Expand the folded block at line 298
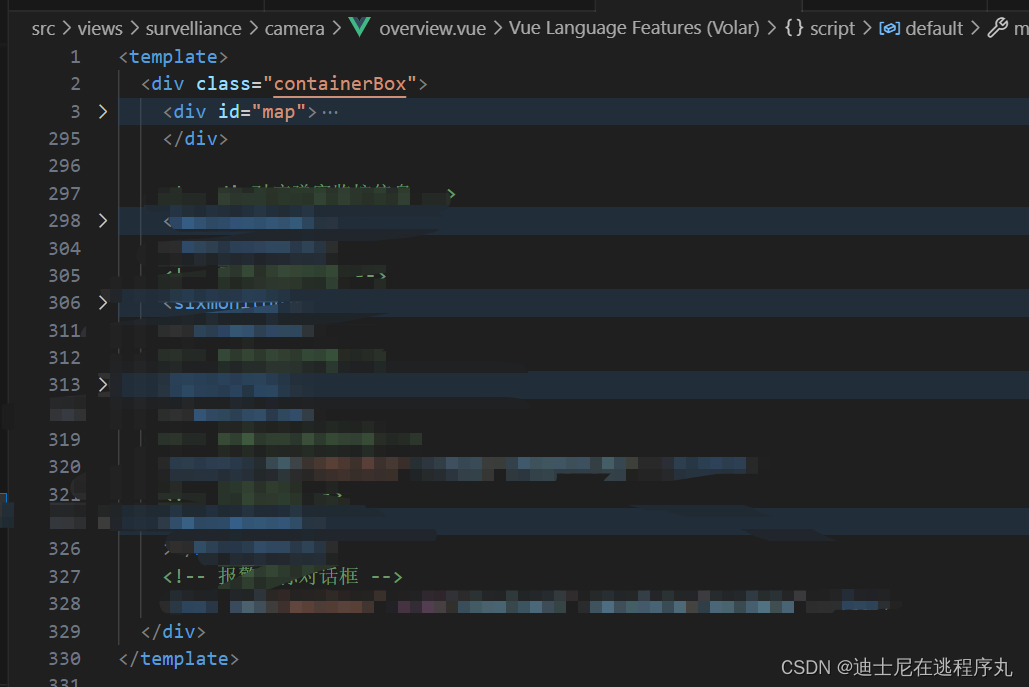The image size is (1029, 687). (102, 220)
